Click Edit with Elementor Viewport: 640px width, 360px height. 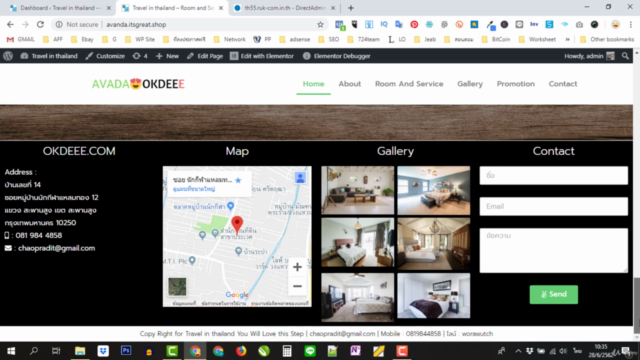pos(262,56)
